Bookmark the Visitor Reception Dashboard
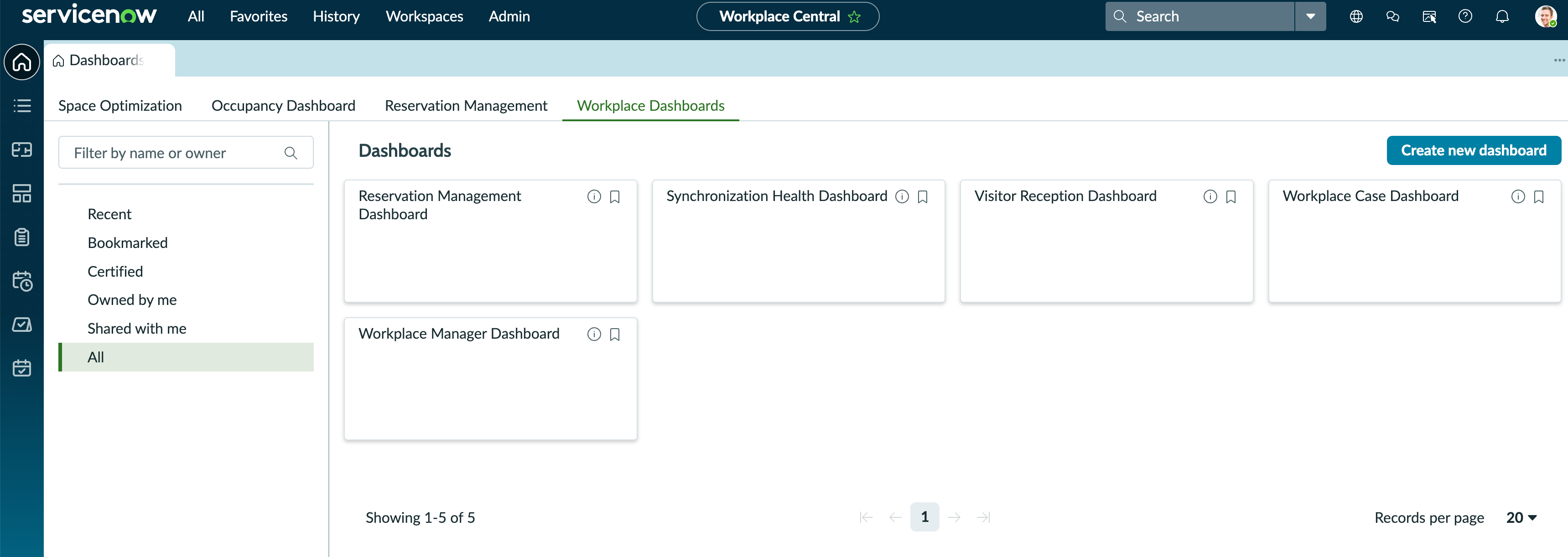The width and height of the screenshot is (1568, 557). [1231, 196]
